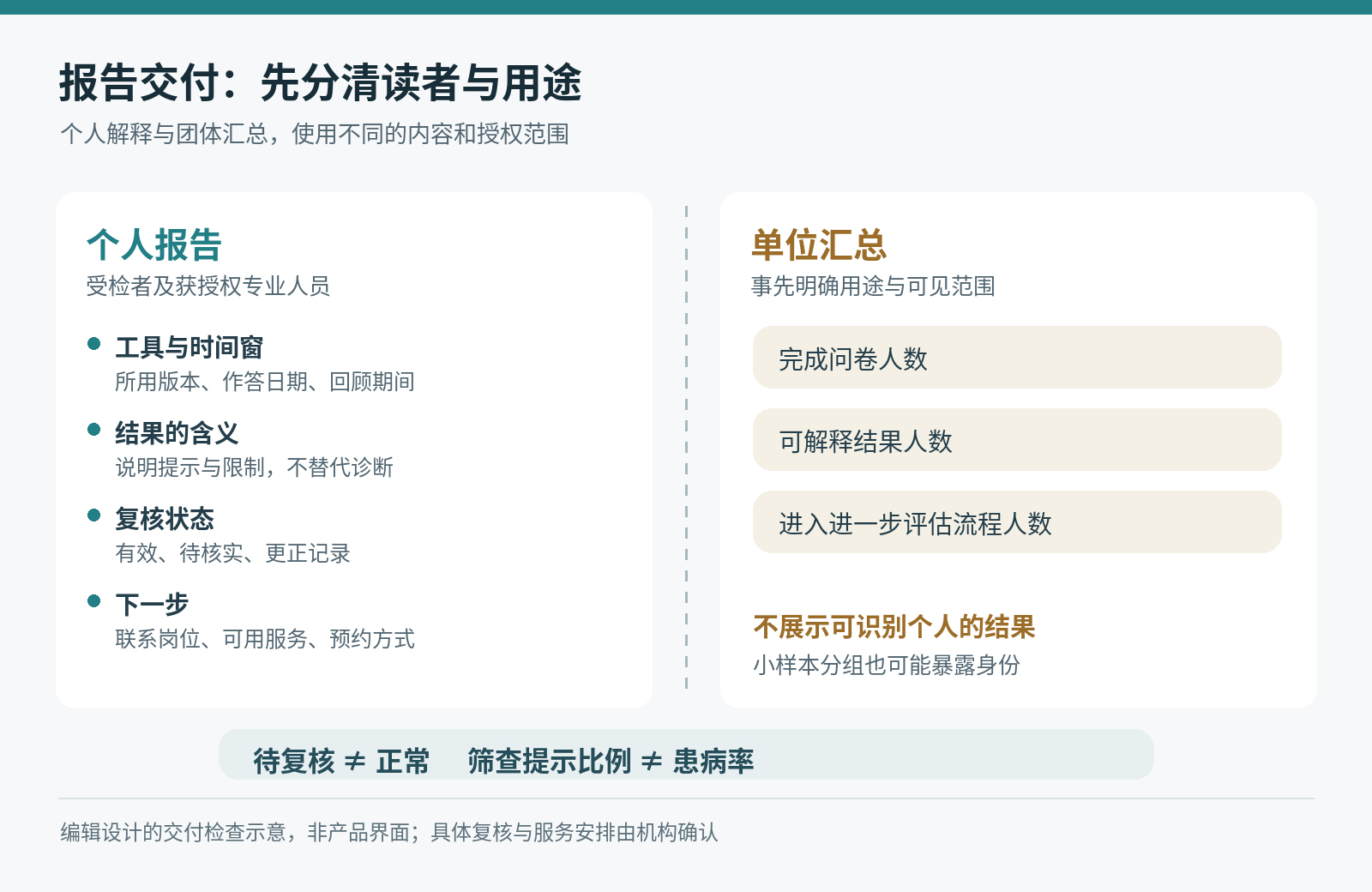This screenshot has width=1372, height=892.
Task: Click the 可解释结果人数 pill
Action: click(1017, 440)
